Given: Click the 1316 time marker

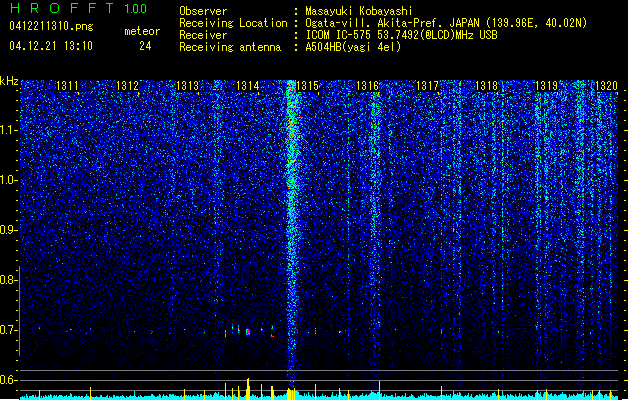Looking at the screenshot, I should [367, 86].
